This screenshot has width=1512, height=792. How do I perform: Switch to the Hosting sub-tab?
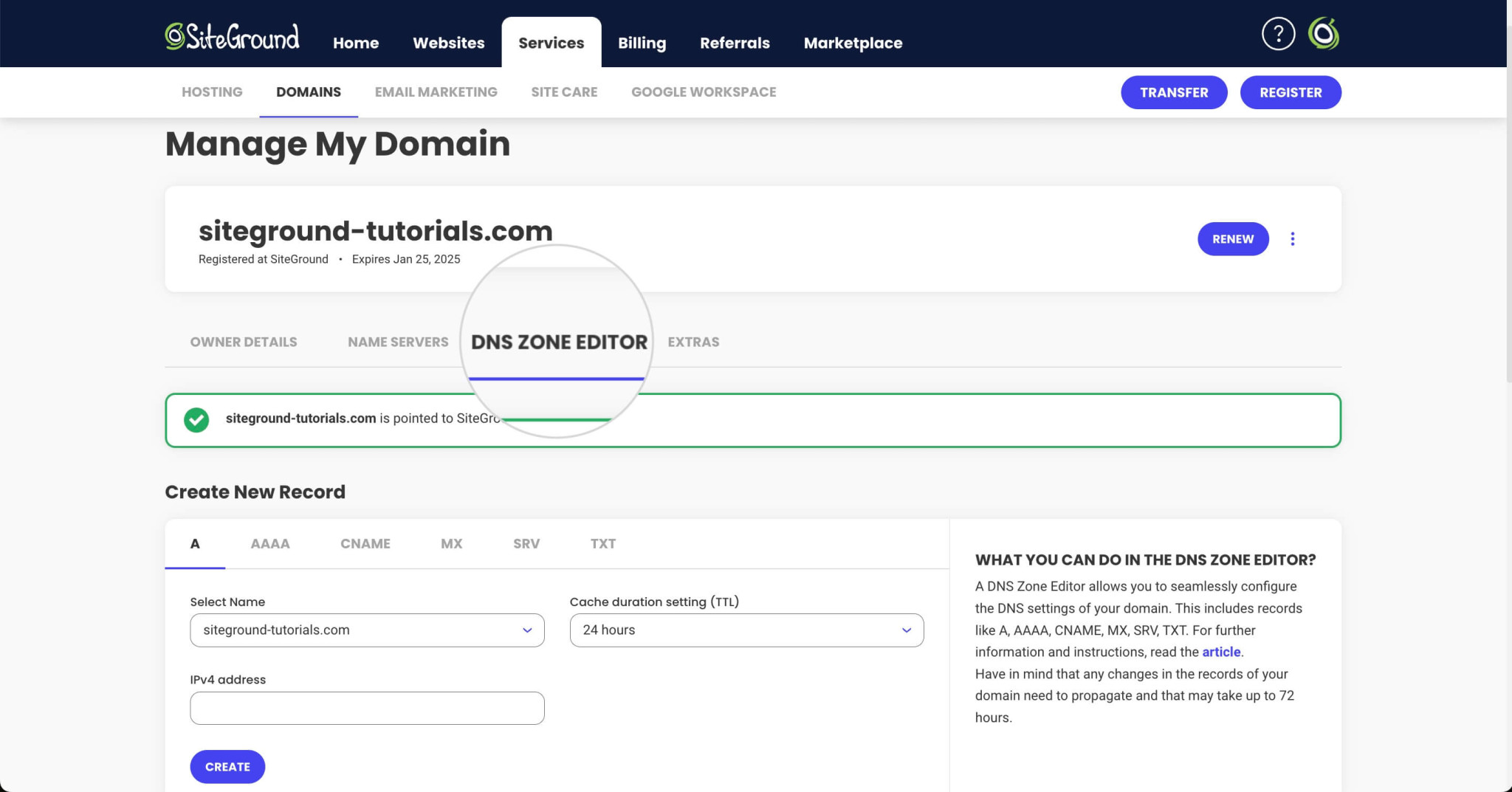pos(212,92)
